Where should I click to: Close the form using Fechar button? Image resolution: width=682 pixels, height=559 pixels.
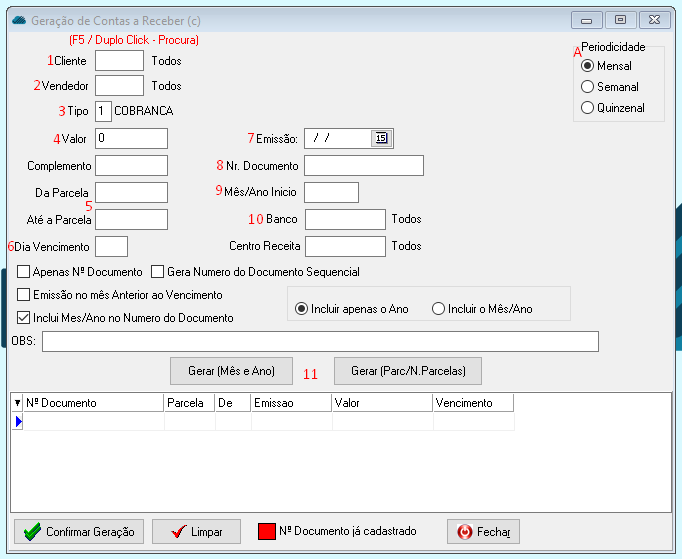coord(483,531)
